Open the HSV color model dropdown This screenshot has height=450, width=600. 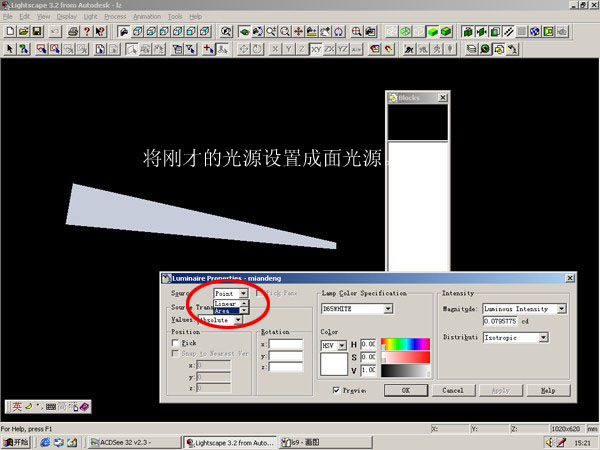(342, 345)
